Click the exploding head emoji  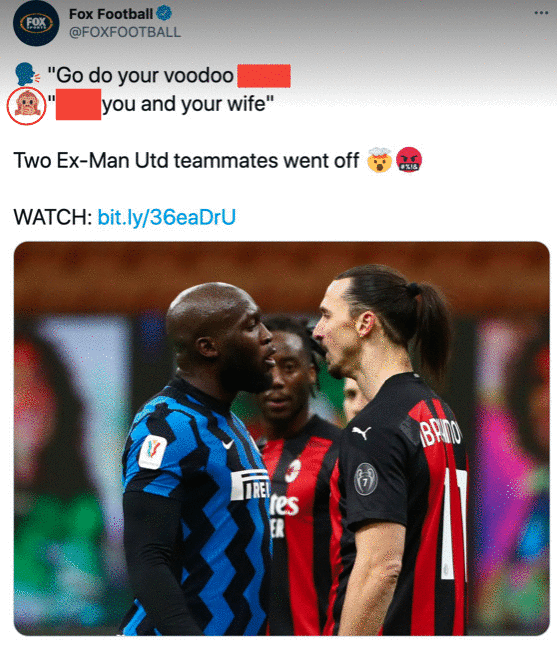[379, 160]
